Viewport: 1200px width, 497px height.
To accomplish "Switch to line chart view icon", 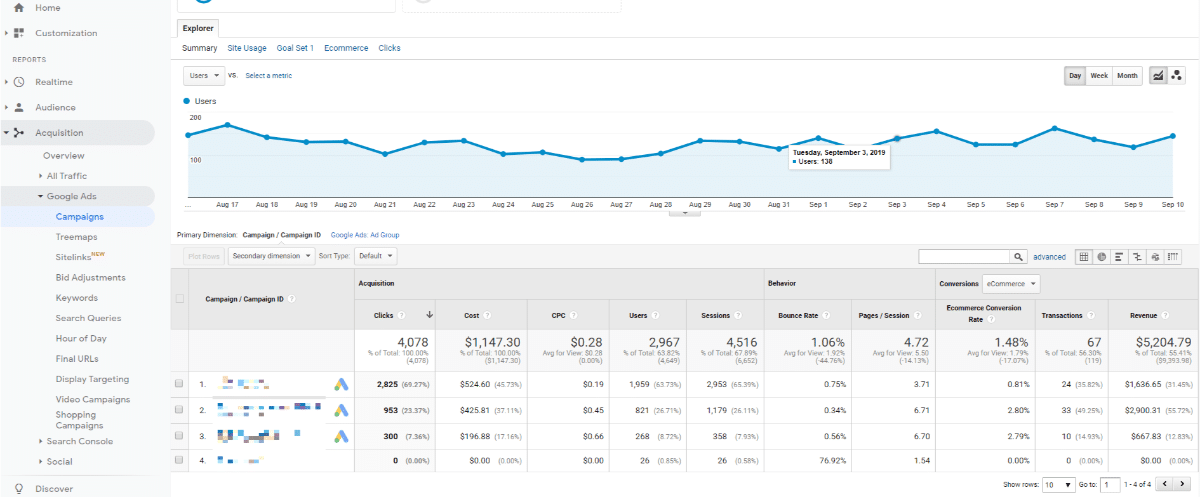I will [1158, 76].
